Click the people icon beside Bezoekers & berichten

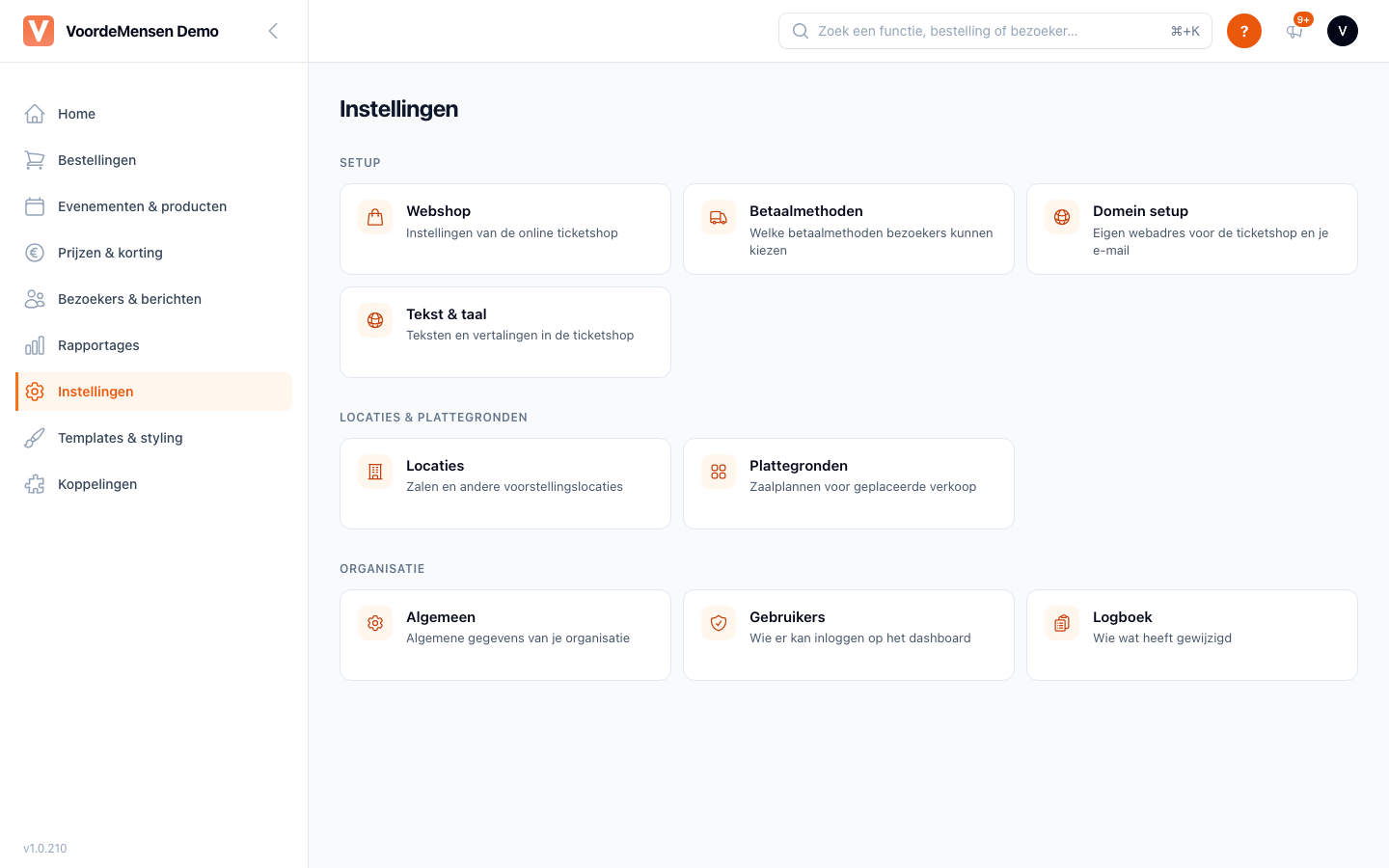35,299
